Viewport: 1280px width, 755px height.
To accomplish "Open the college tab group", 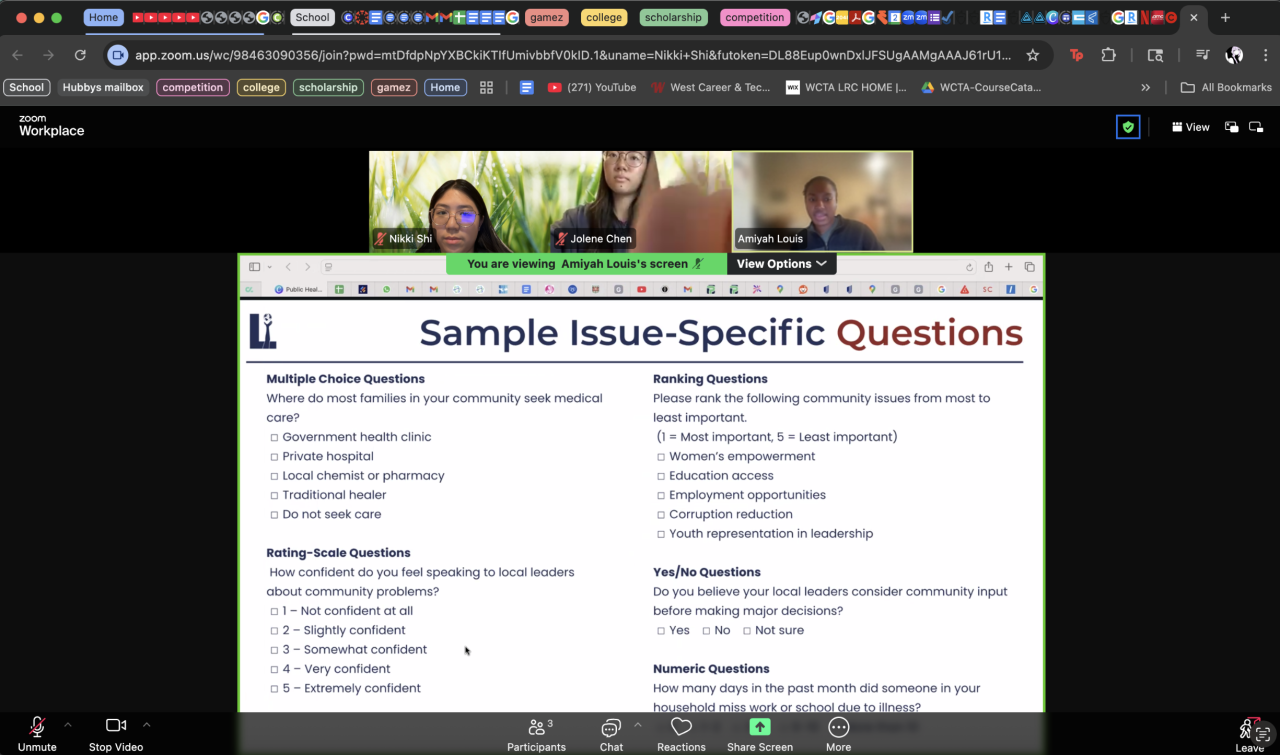I will coord(604,17).
